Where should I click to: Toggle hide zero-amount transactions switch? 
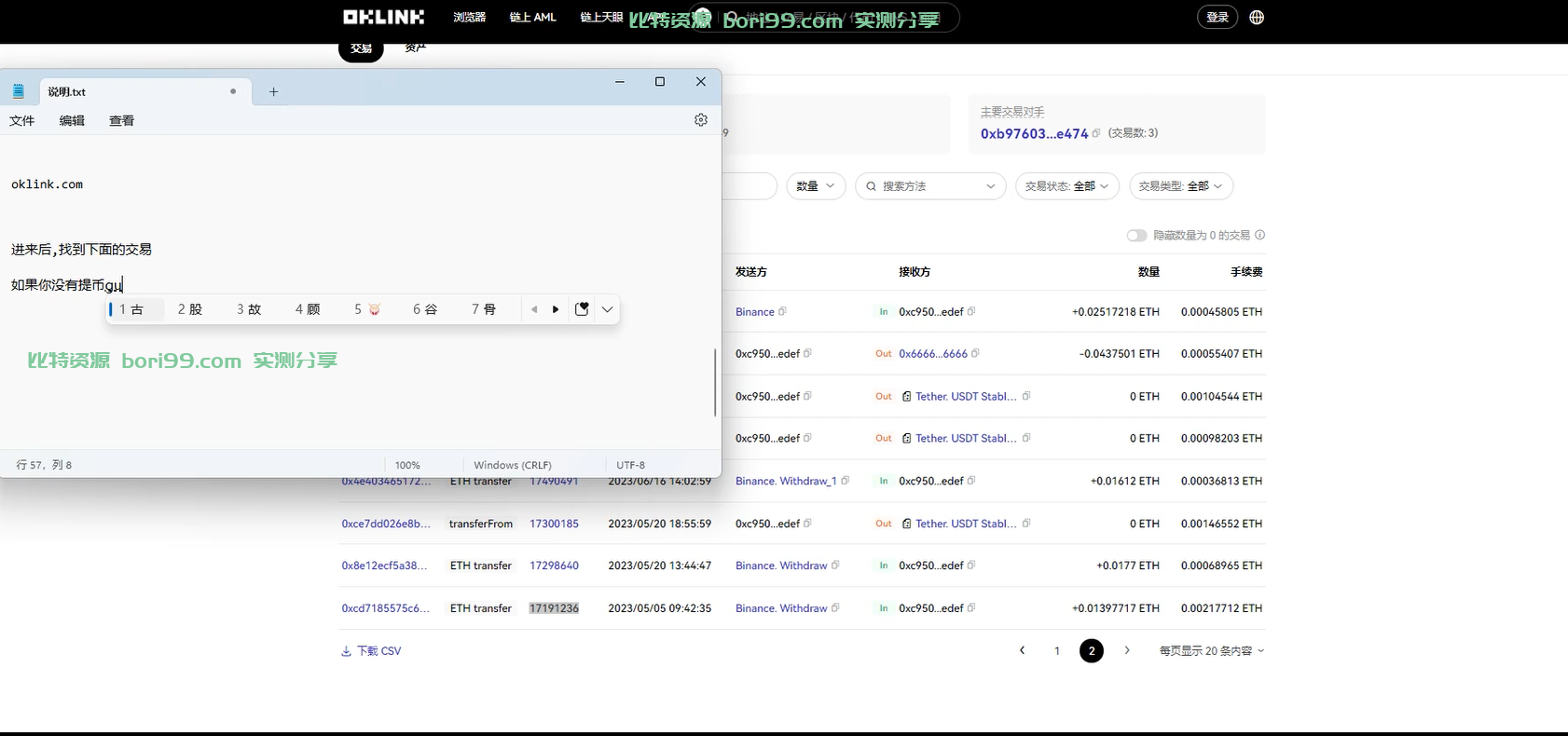tap(1136, 235)
